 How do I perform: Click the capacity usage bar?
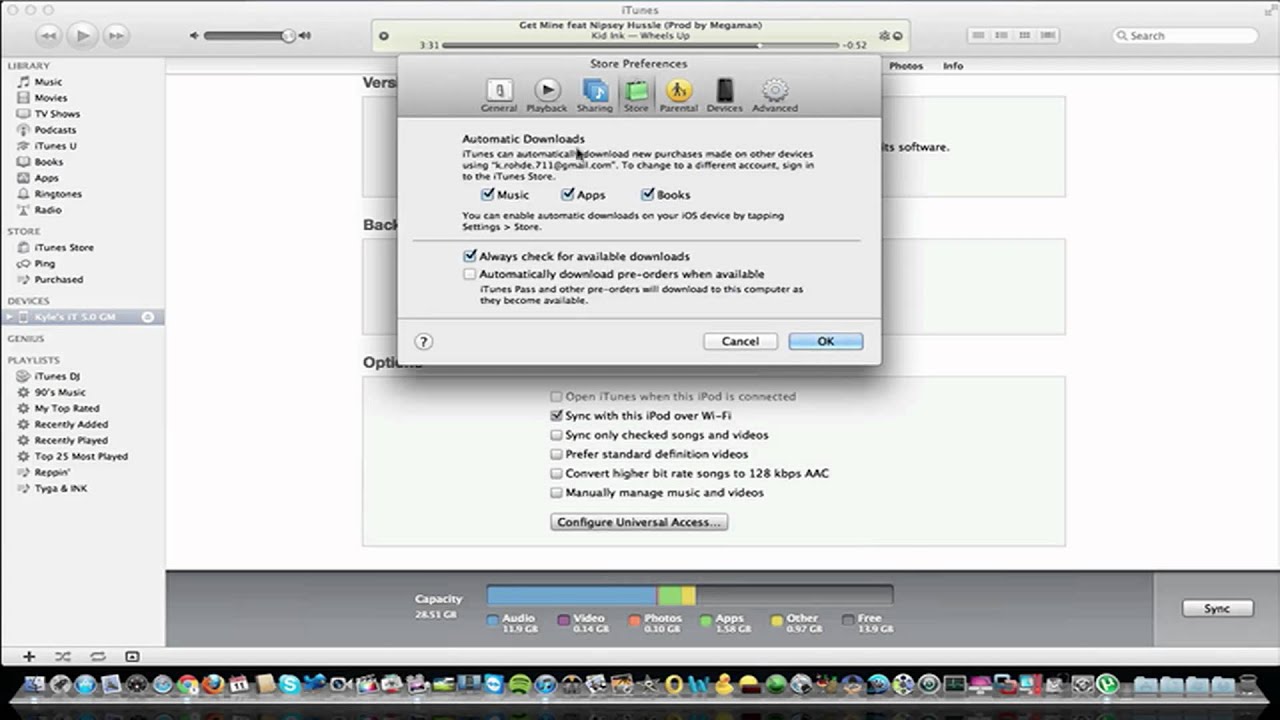690,595
